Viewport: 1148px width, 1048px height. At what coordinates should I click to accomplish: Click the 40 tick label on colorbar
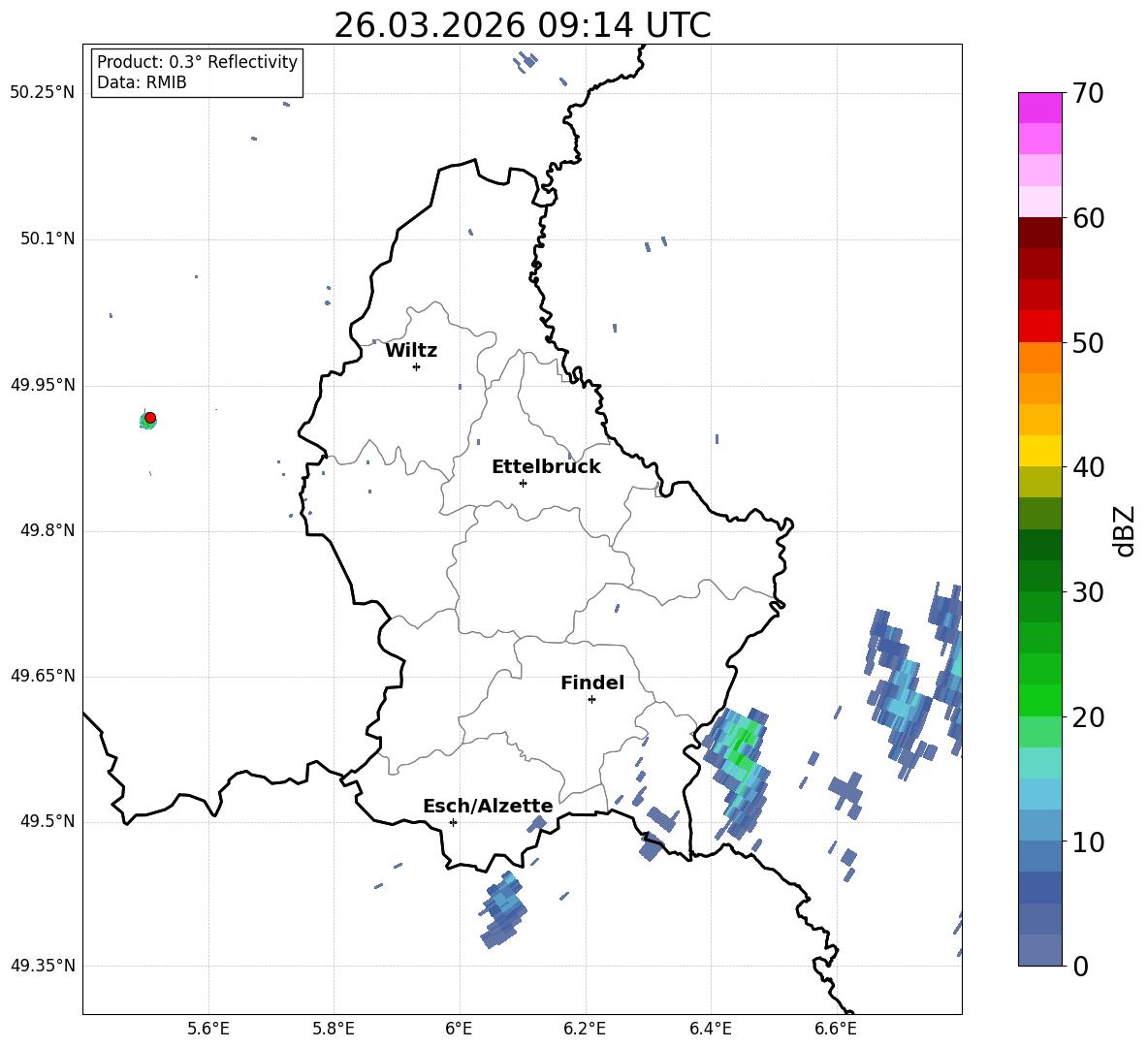(1088, 467)
